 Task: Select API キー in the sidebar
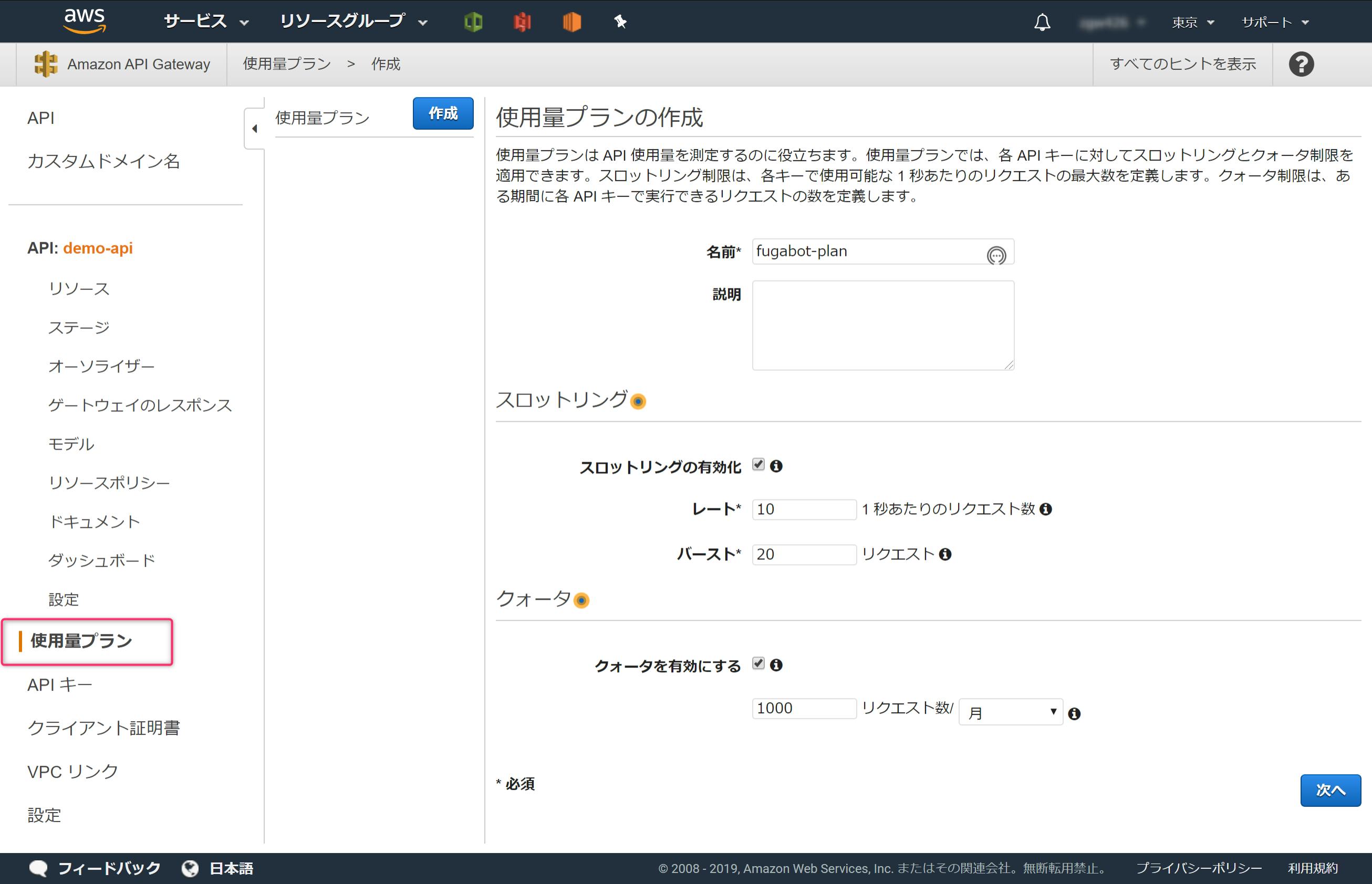60,684
